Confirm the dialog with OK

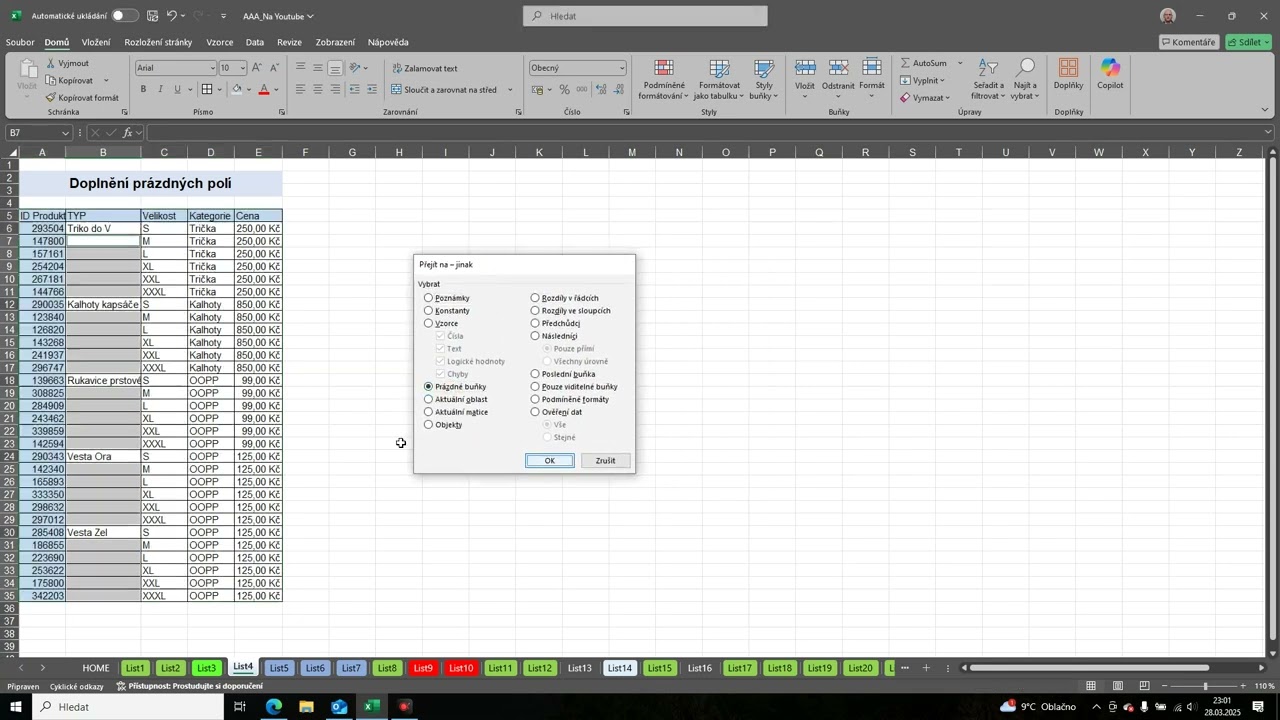(549, 461)
